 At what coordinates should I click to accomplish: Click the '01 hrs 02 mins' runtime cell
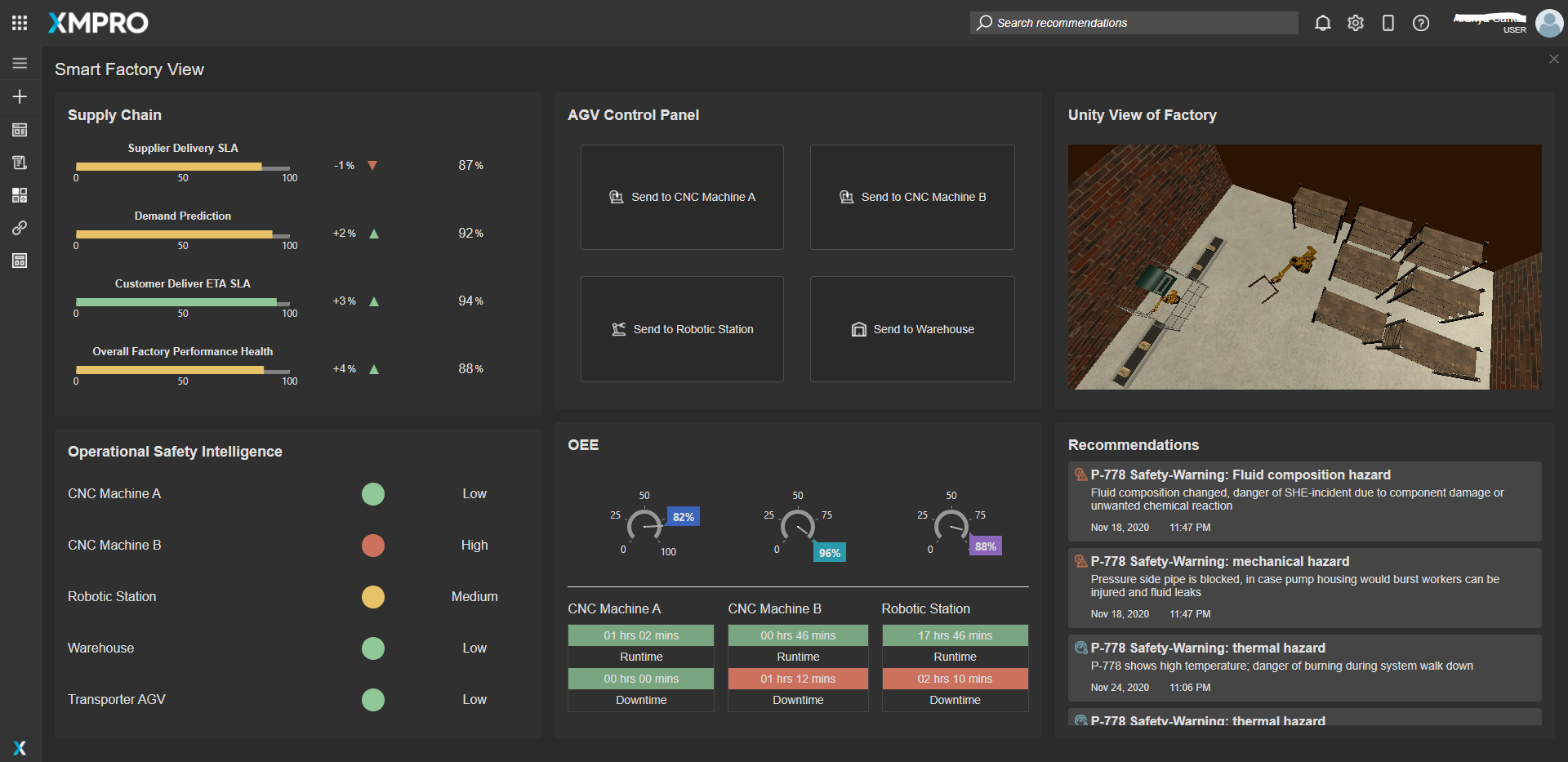click(641, 635)
